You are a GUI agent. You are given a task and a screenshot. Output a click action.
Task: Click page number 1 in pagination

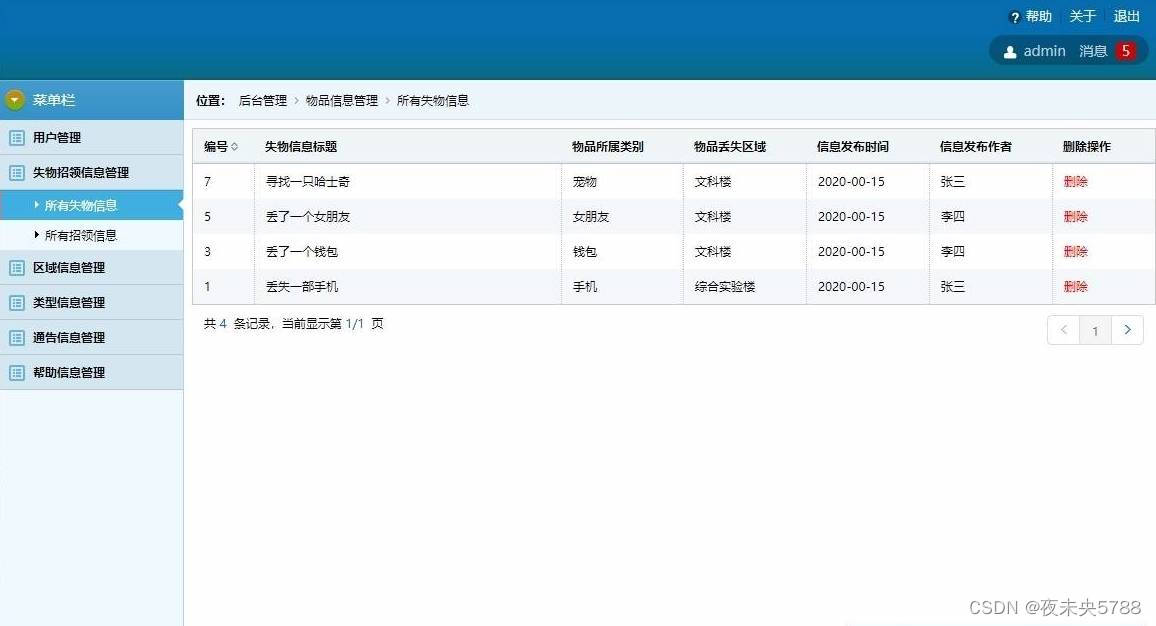(x=1095, y=331)
